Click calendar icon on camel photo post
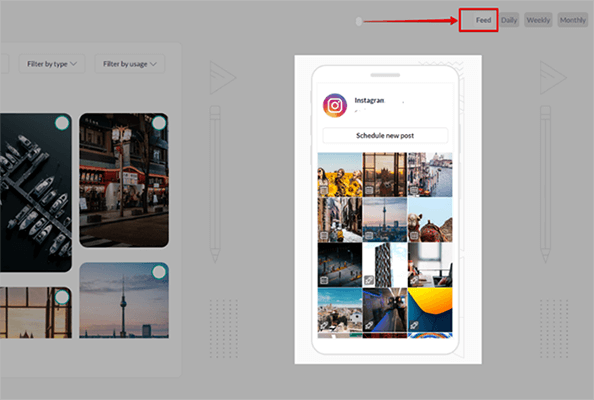594x400 pixels. coord(414,236)
